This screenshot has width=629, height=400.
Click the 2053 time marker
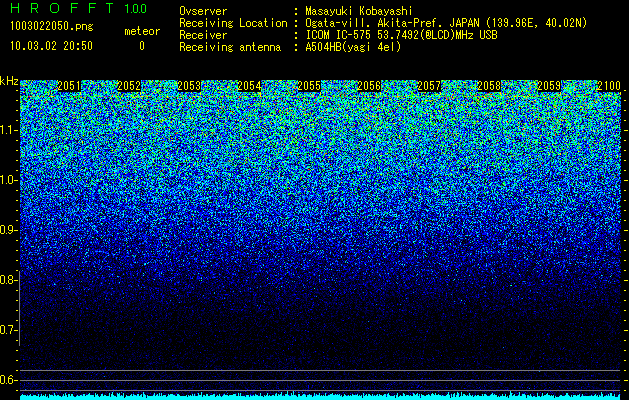pos(189,86)
